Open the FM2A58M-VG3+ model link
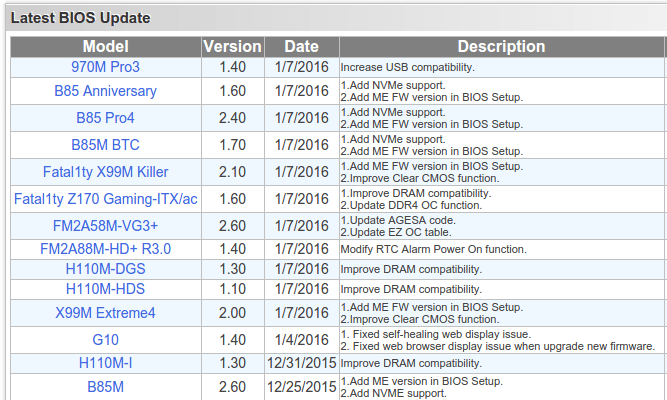Image resolution: width=667 pixels, height=400 pixels. (105, 226)
